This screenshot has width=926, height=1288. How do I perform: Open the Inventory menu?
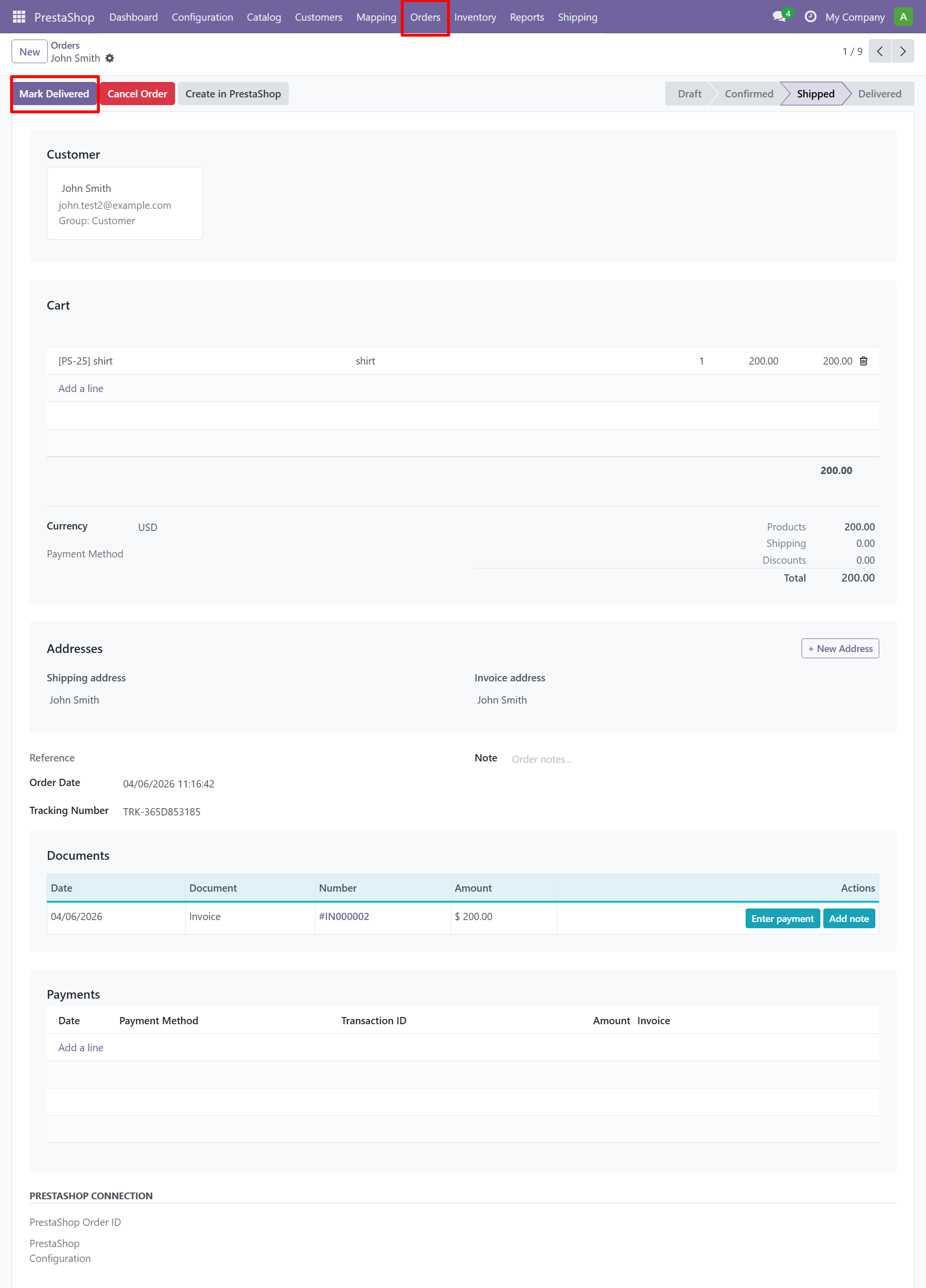(x=475, y=17)
